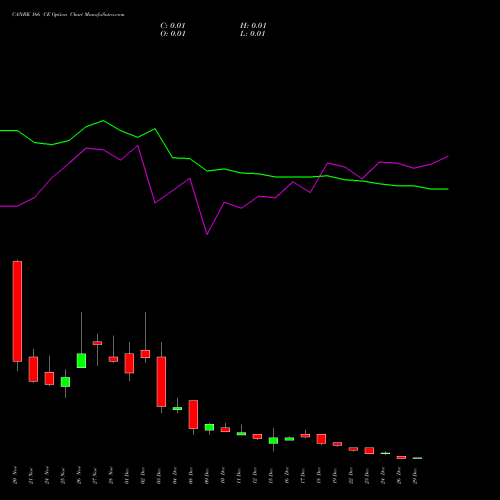Click the 09 Dec date label
The height and width of the screenshot is (500, 500).
point(207,475)
